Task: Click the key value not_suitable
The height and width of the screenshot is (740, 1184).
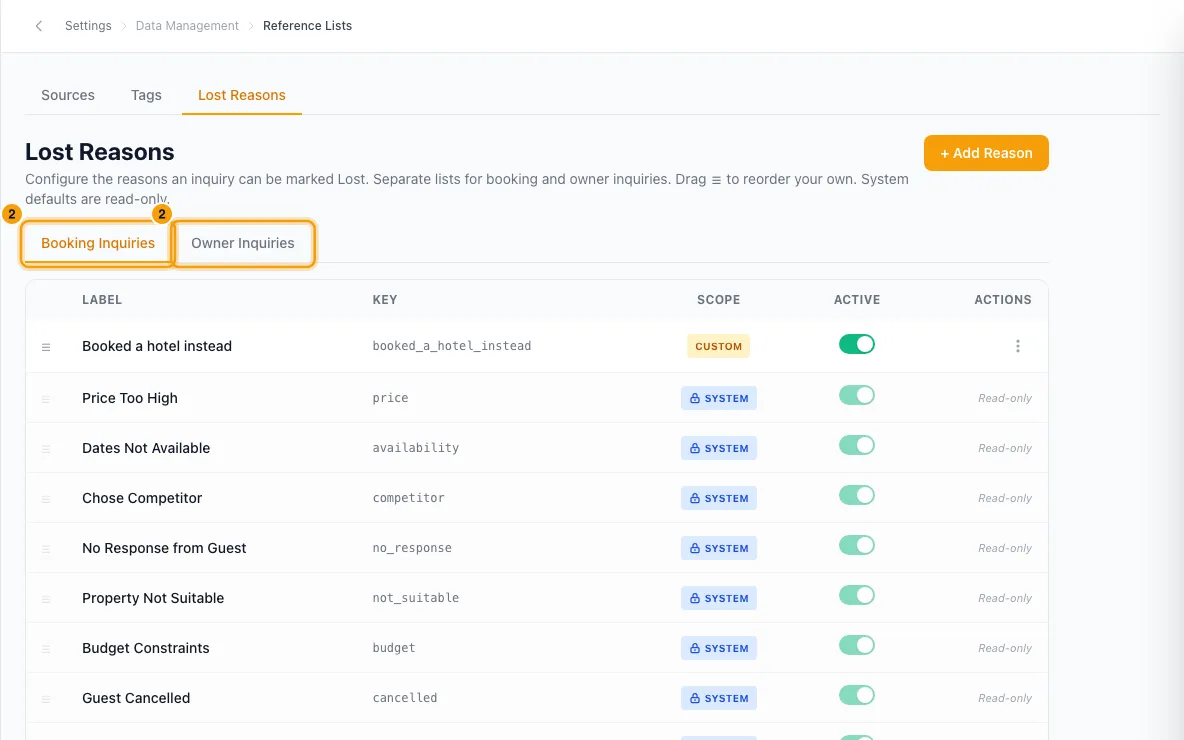Action: point(415,598)
